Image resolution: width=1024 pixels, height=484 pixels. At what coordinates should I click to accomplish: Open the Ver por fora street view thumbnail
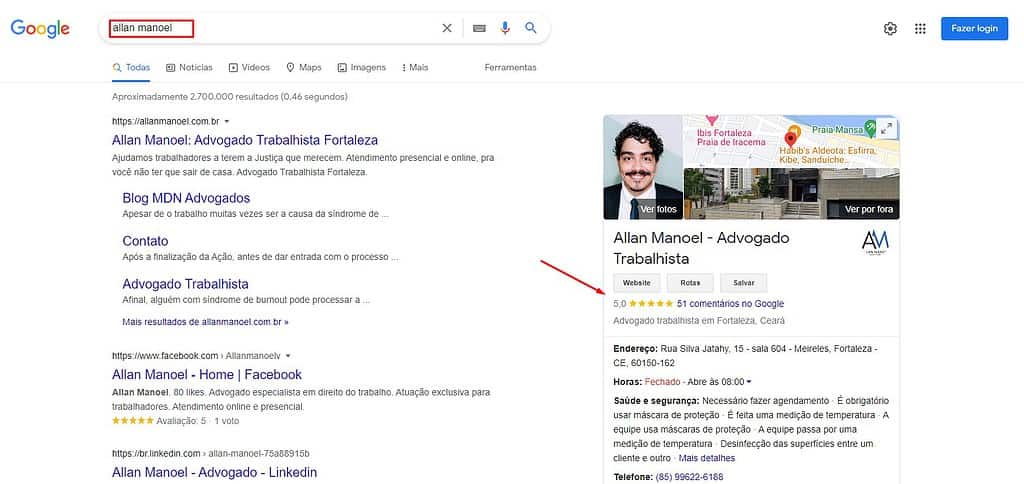click(x=792, y=193)
